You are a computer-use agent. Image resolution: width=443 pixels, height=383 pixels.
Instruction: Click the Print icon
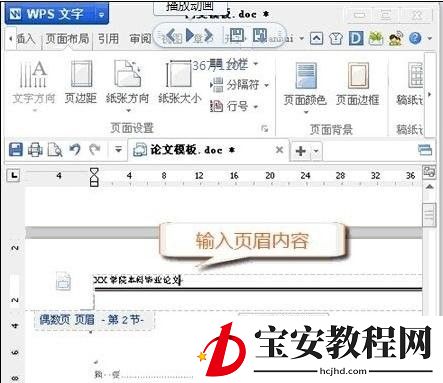(x=35, y=150)
